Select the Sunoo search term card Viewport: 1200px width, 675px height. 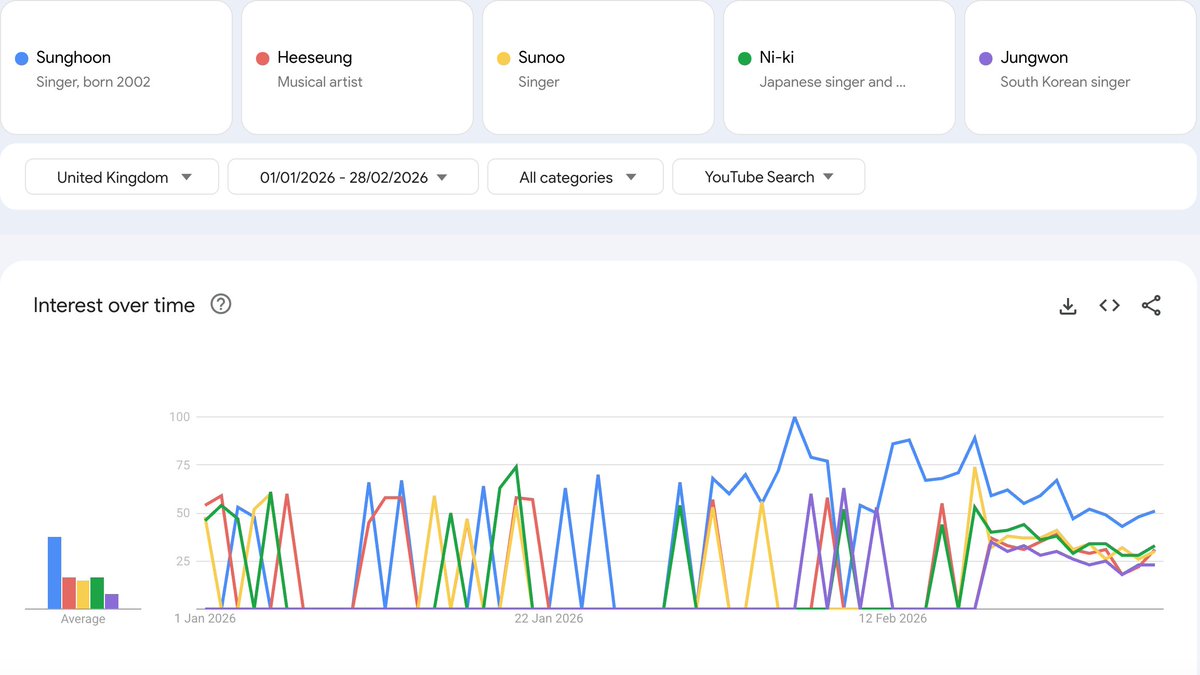598,67
